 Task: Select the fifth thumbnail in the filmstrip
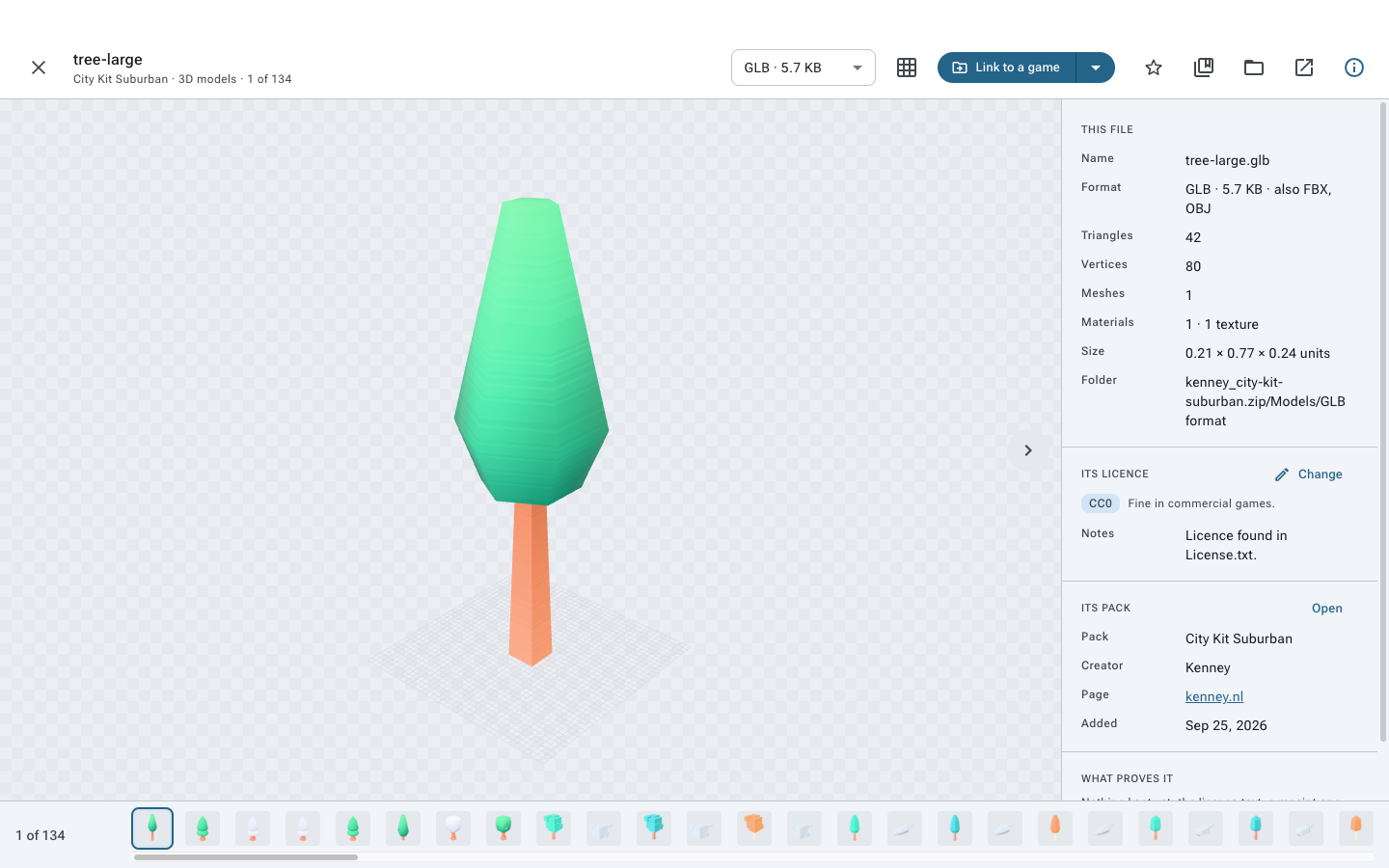(x=353, y=828)
